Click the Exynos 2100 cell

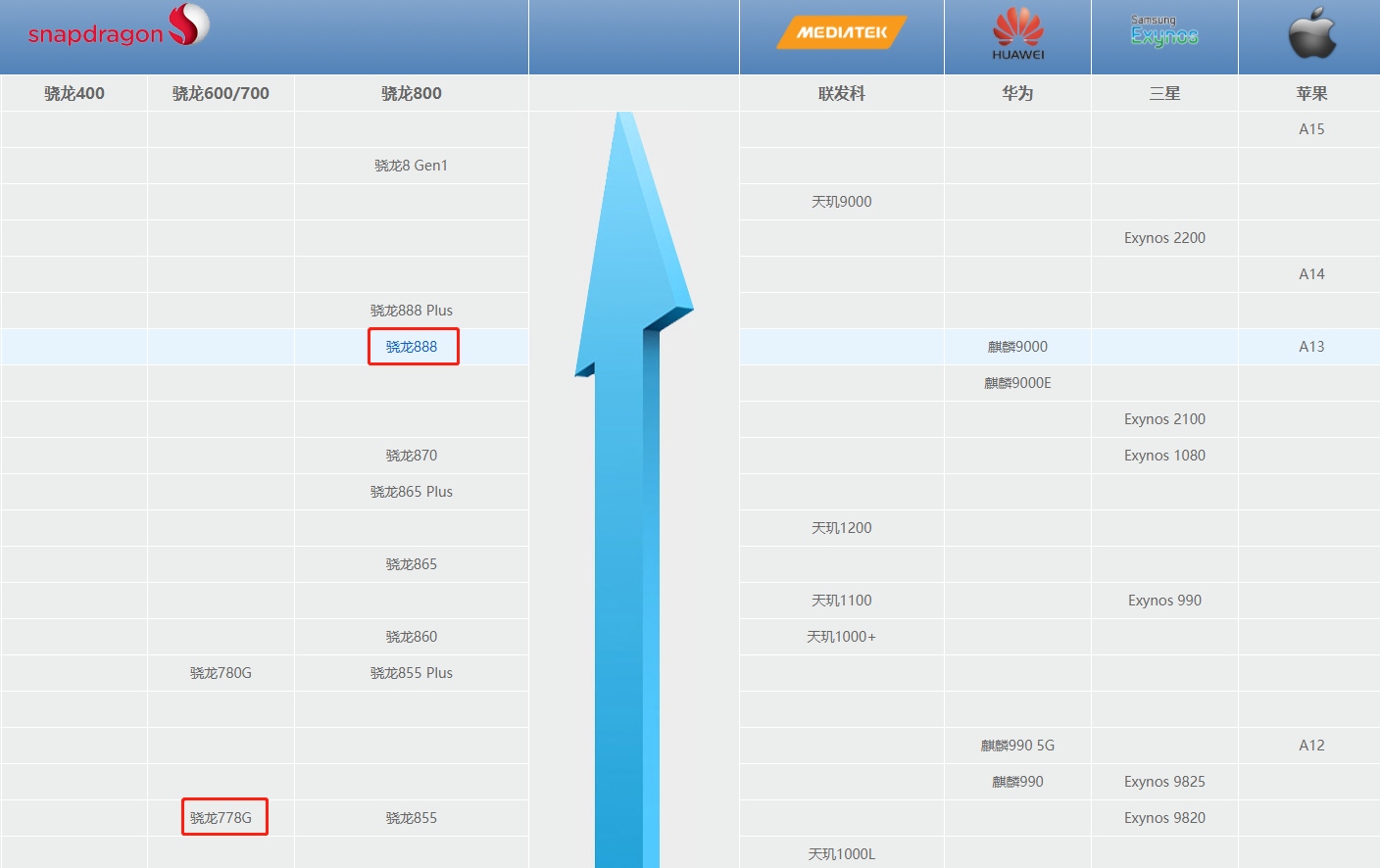click(1164, 419)
